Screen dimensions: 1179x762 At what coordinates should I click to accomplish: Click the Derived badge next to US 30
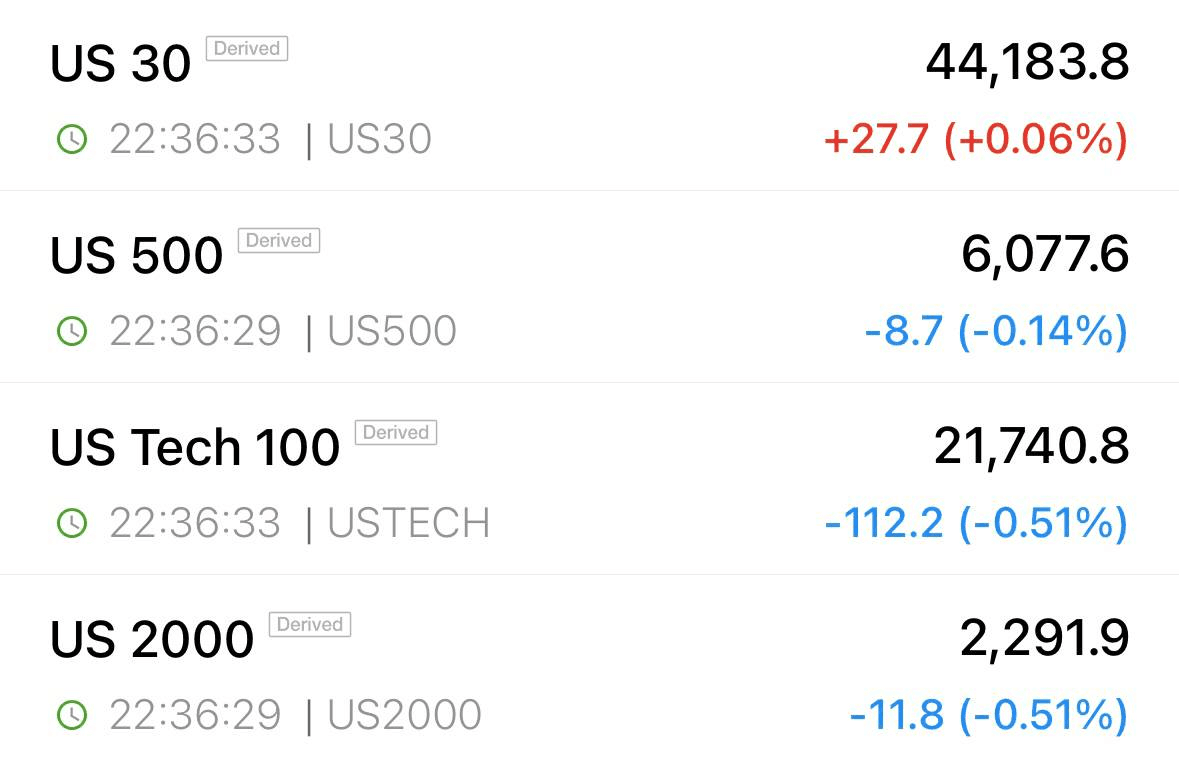247,48
